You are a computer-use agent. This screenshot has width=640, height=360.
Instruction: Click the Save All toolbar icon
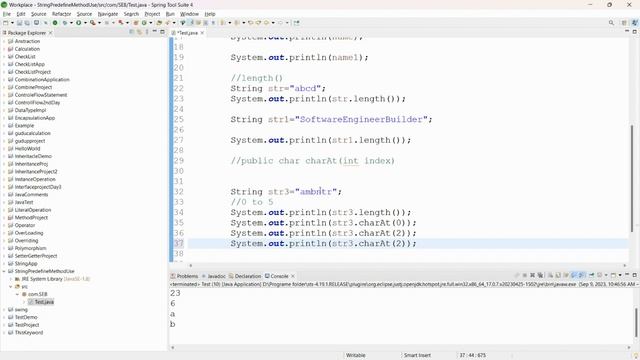point(27,23)
